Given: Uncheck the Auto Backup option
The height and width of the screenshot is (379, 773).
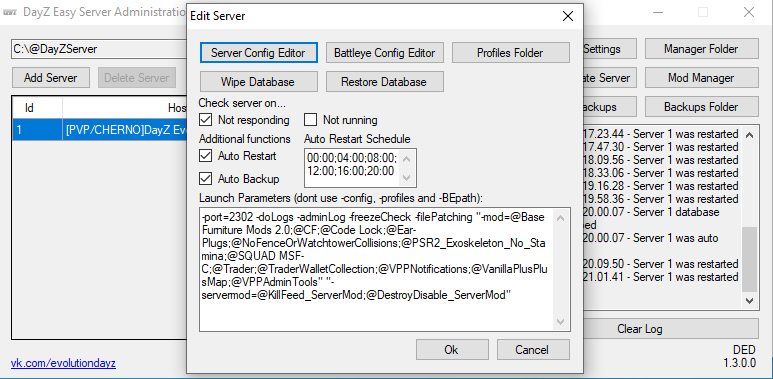Looking at the screenshot, I should coord(205,178).
